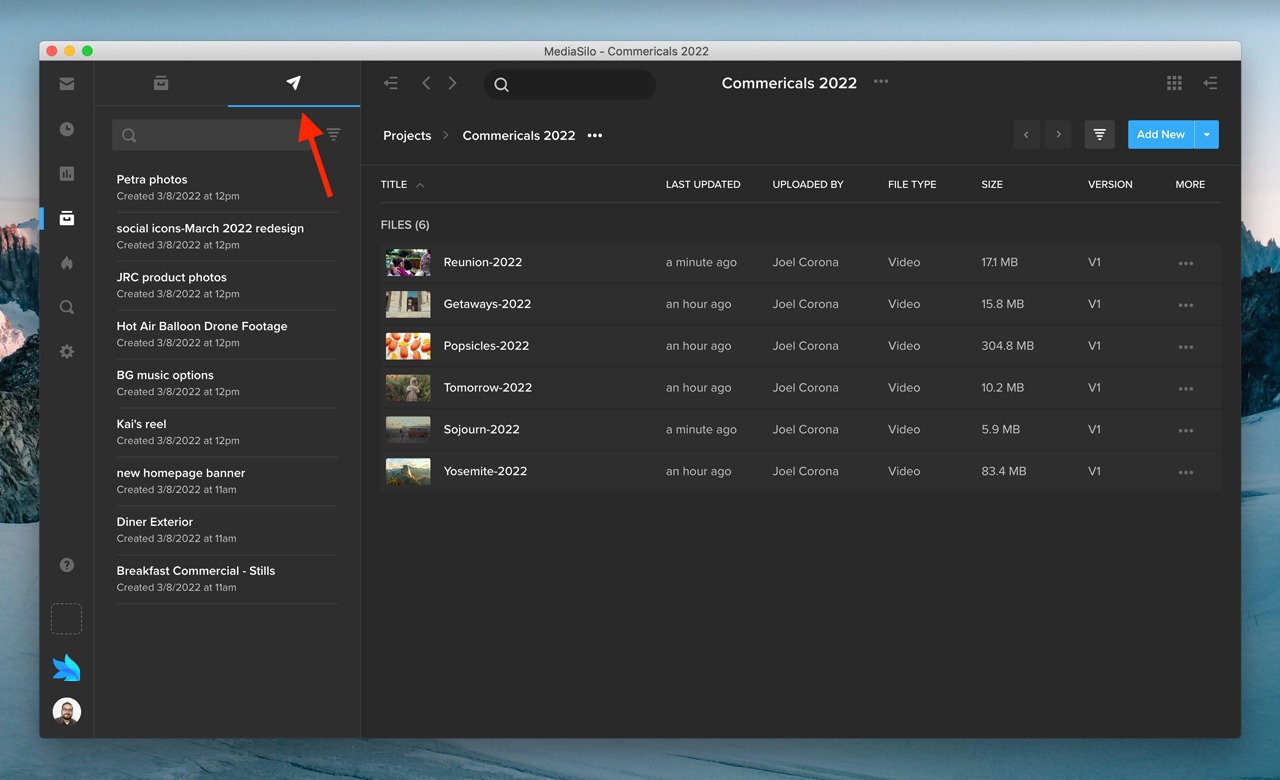Select the projects archive icon in sidebar
Viewport: 1280px width, 780px height.
67,218
